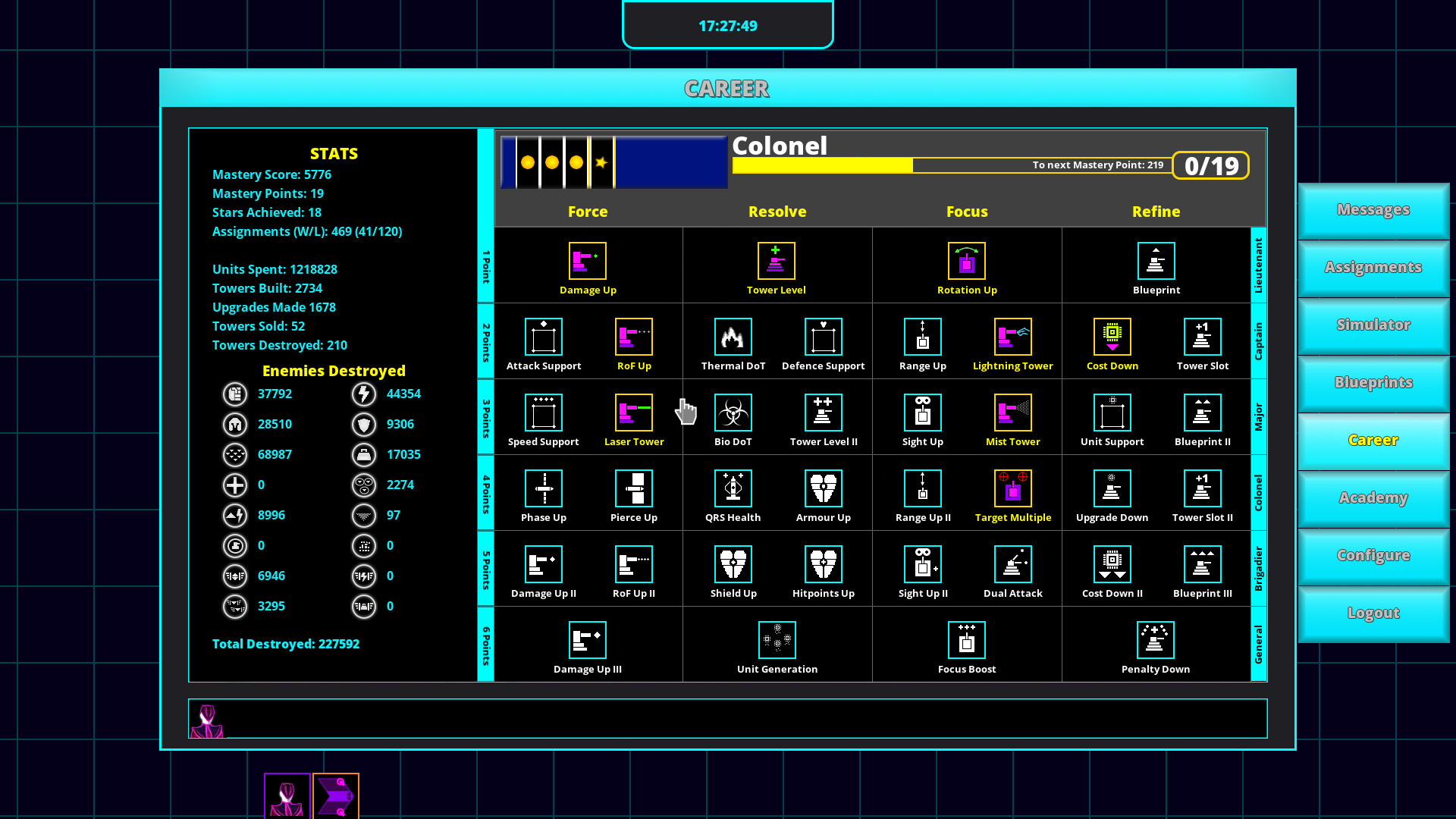
Task: Toggle the RoF Up skill
Action: point(633,337)
